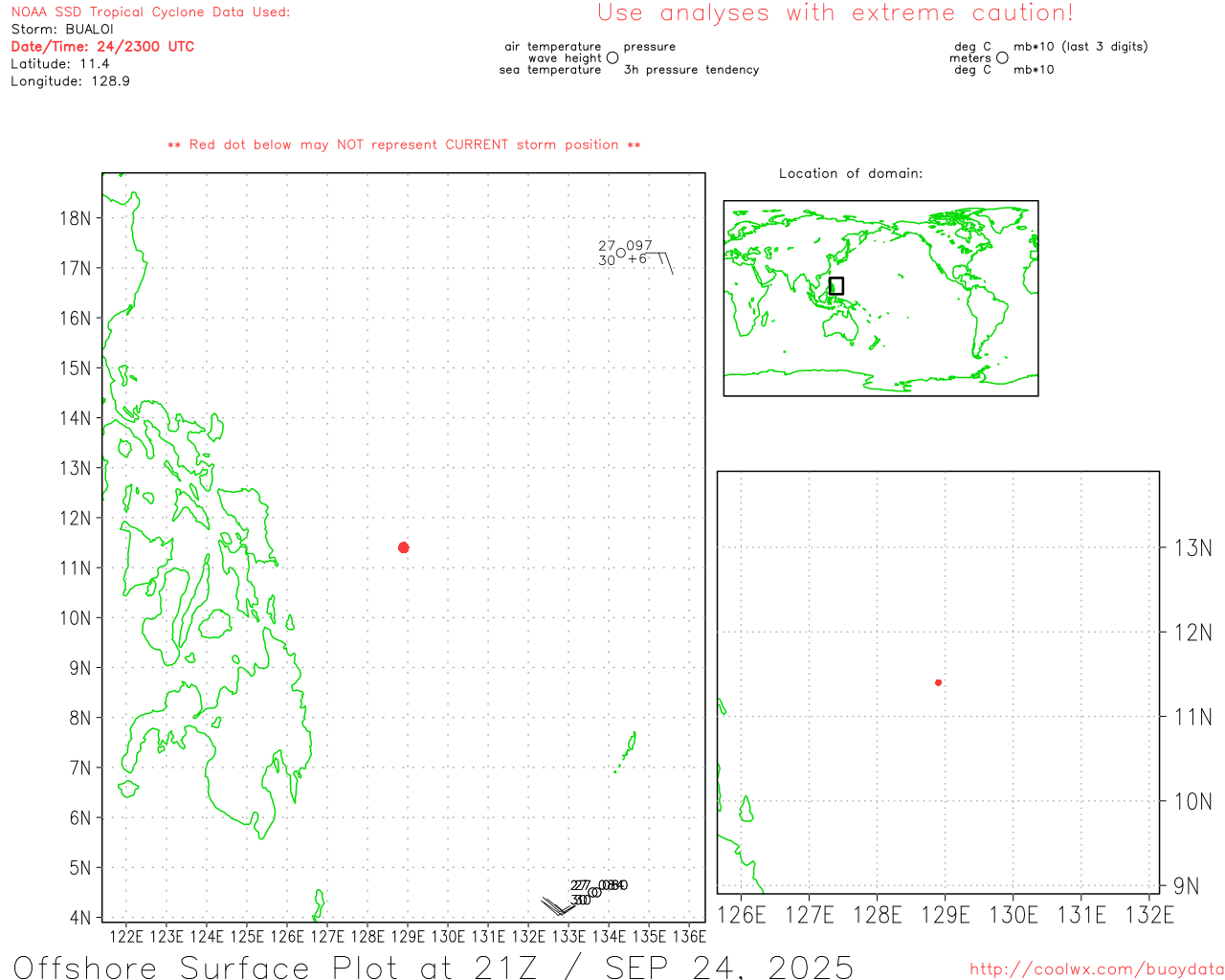This screenshot has width=1225, height=980.
Task: Select the buoy station circle near 17N
Action: coord(620,254)
